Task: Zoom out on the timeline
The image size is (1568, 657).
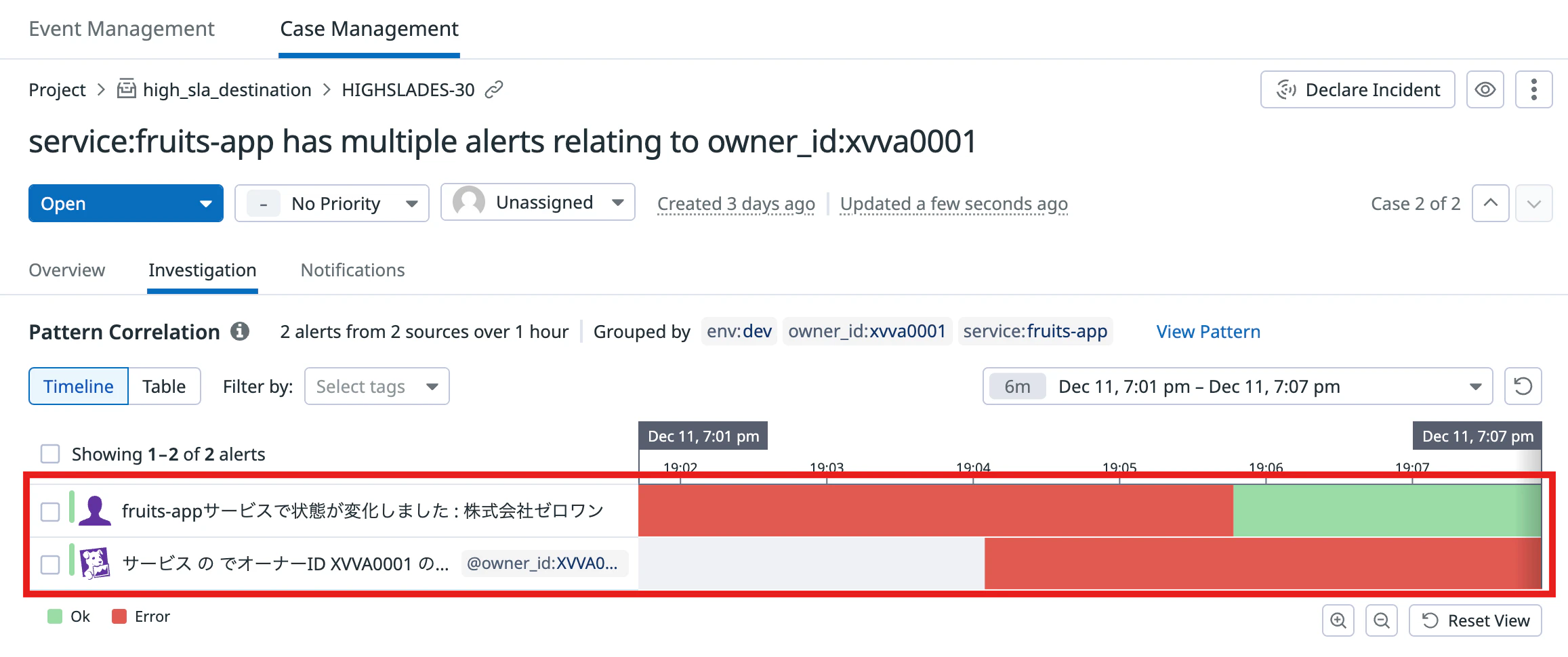Action: pyautogui.click(x=1381, y=620)
